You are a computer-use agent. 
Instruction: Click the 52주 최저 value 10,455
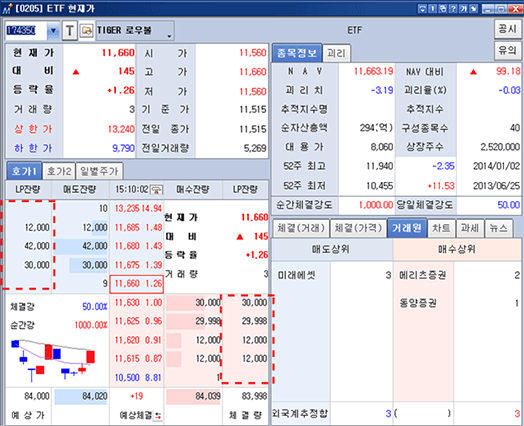(x=380, y=186)
